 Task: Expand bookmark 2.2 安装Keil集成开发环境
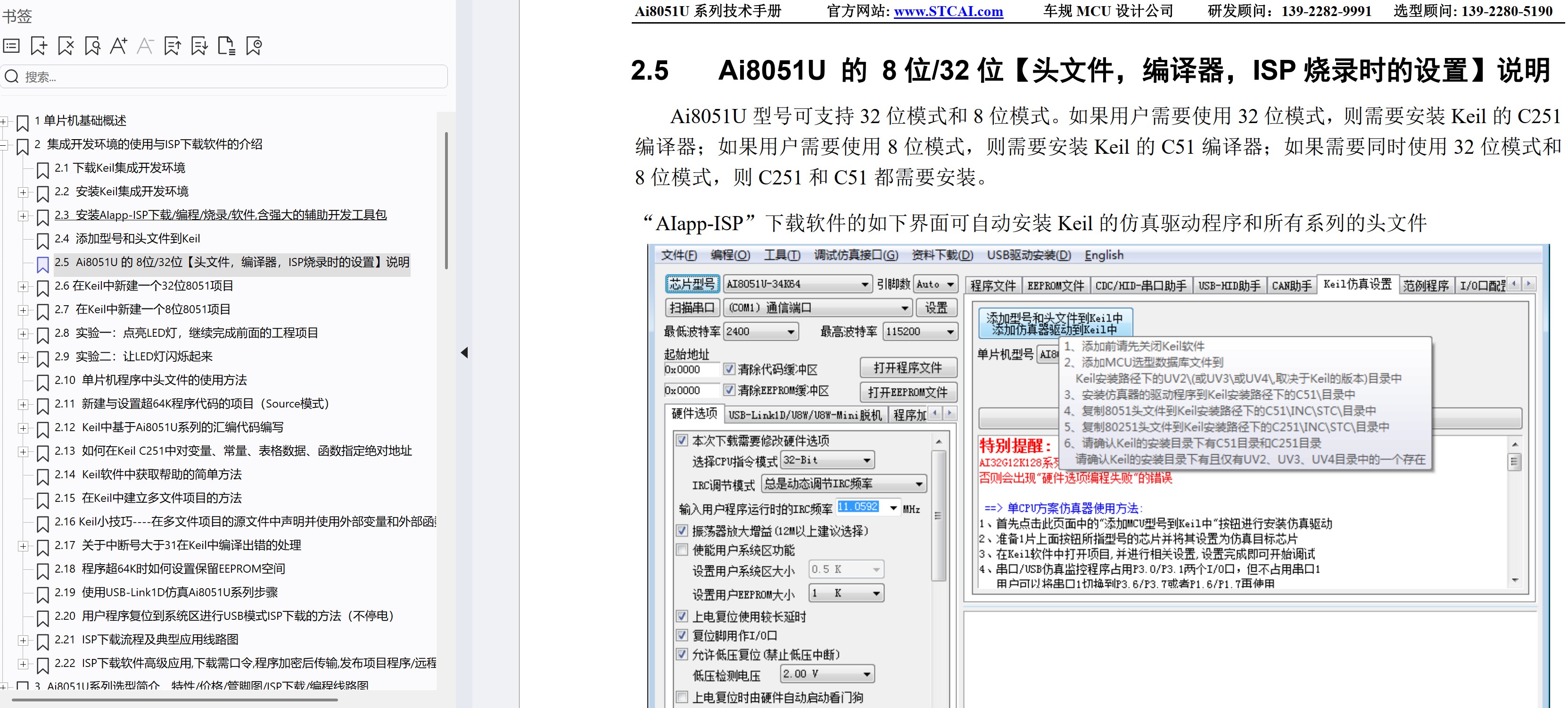click(x=23, y=192)
